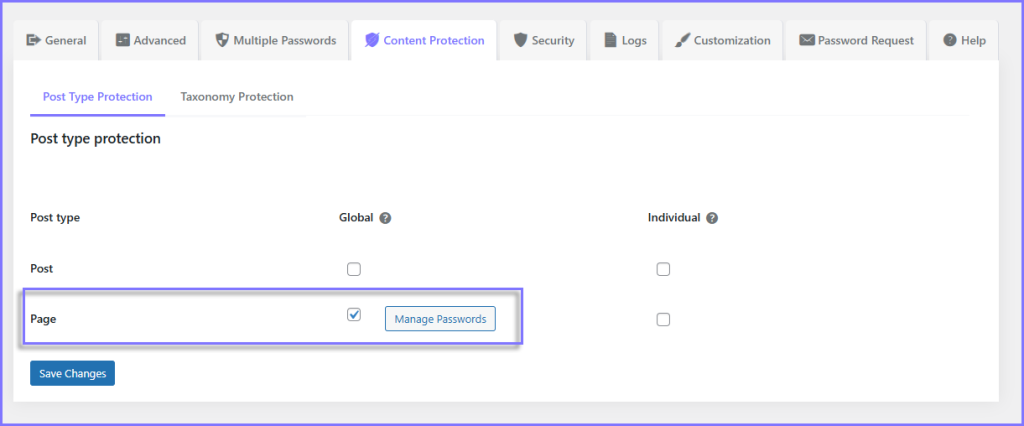Click the Help question mark icon

point(949,41)
